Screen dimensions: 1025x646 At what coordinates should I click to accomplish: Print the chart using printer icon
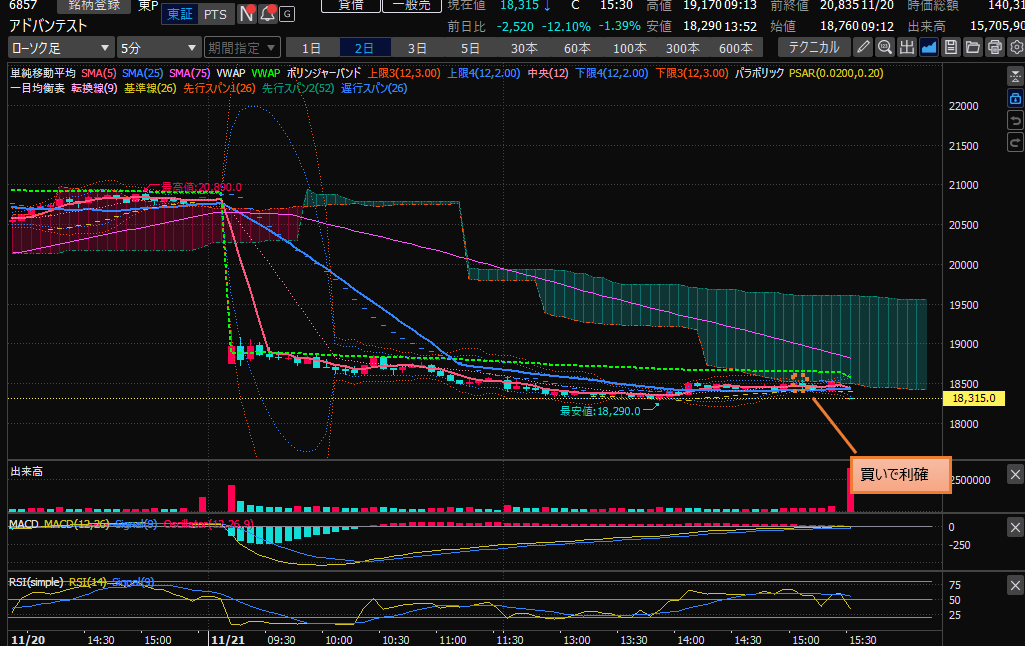(x=994, y=47)
